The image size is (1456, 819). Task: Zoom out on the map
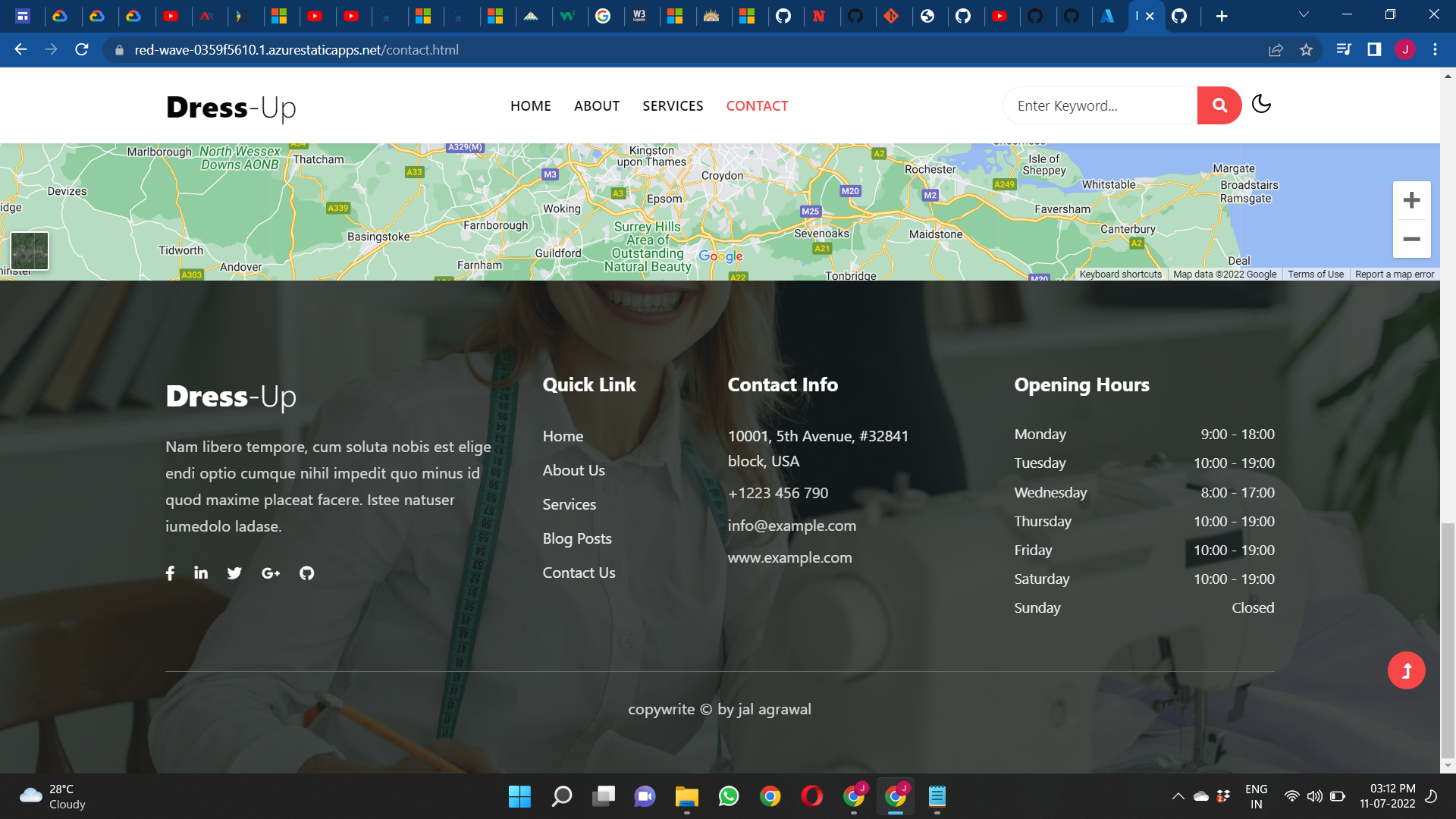click(x=1411, y=239)
